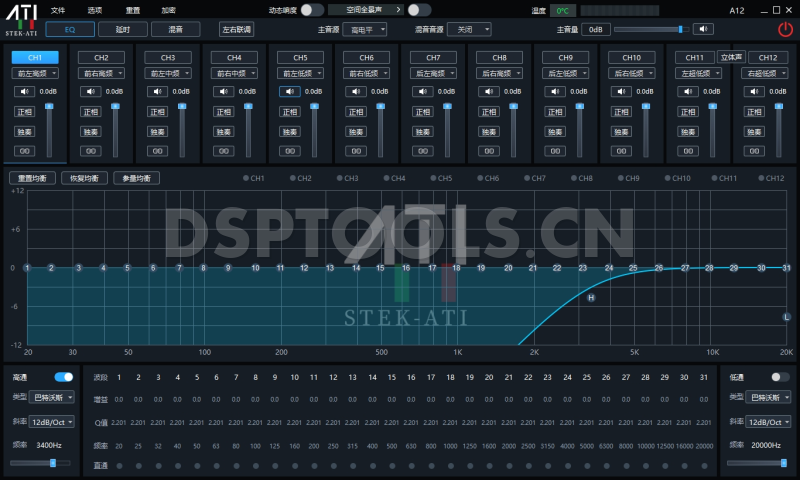800x480 pixels.
Task: Open the 加密 menu
Action: (x=168, y=10)
